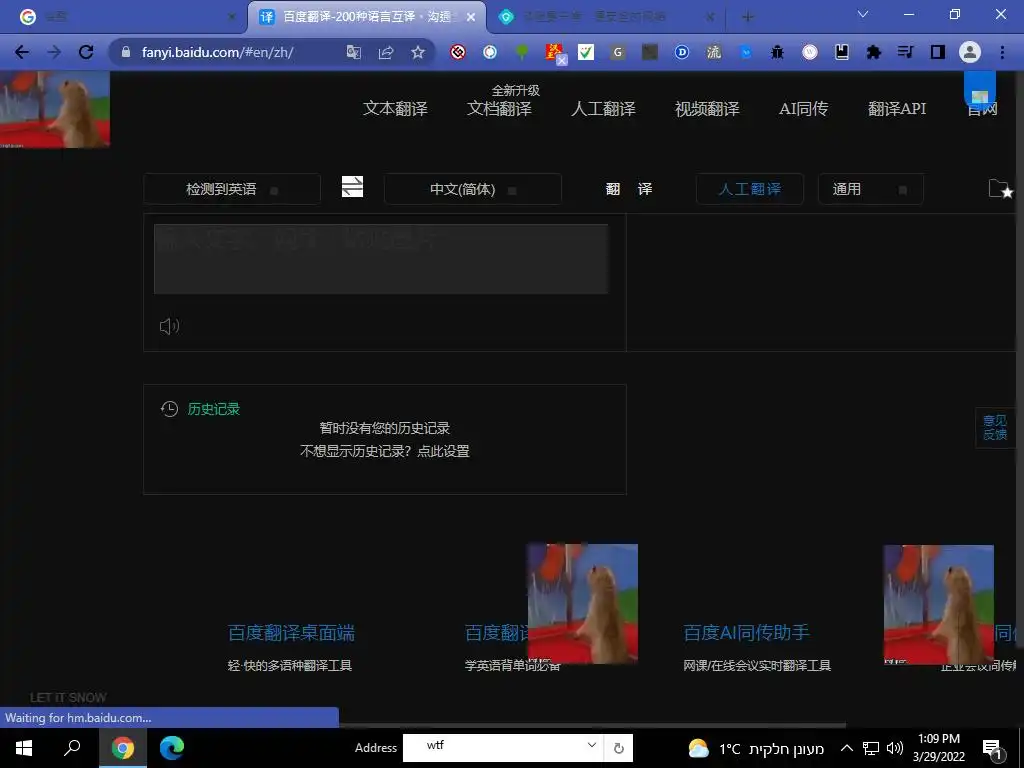Click the 翻译 translate button

628,189
